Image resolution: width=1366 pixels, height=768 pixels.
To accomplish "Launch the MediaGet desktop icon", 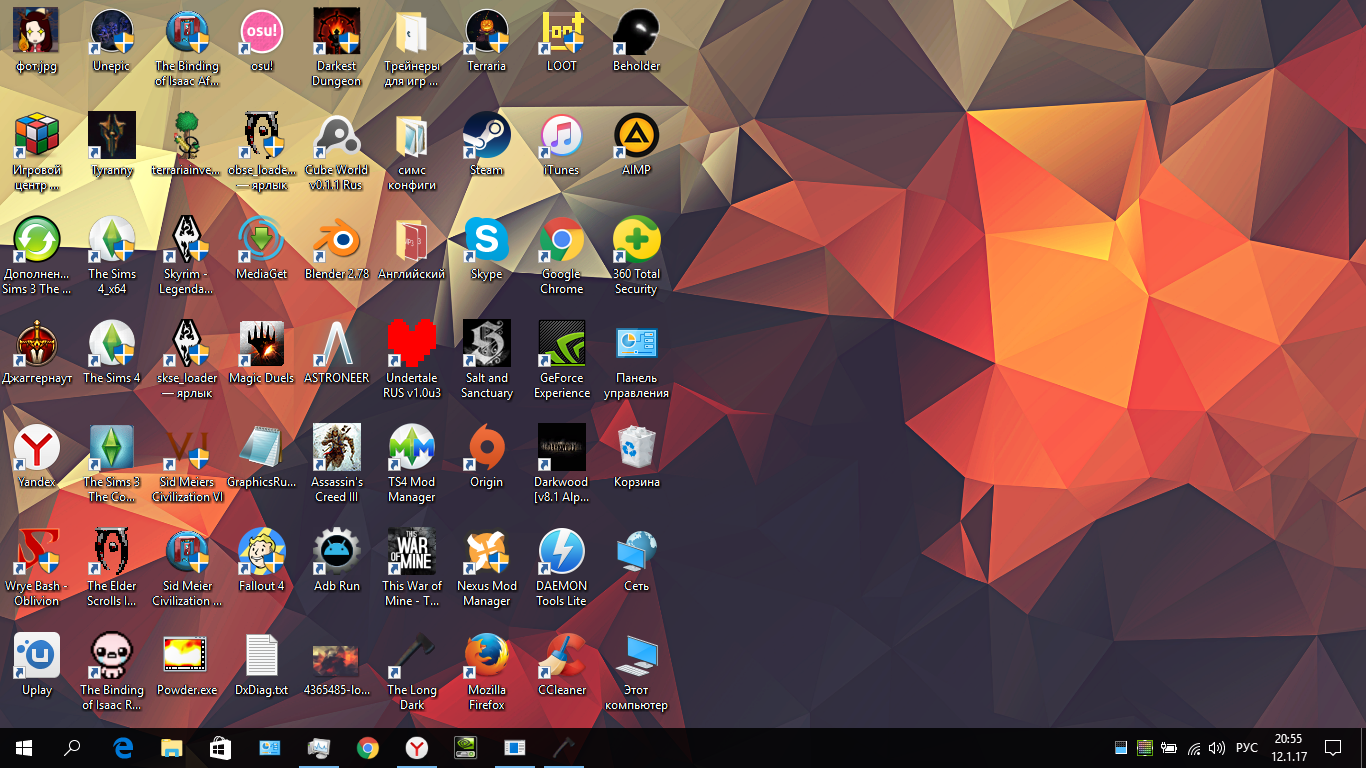I will [x=262, y=240].
